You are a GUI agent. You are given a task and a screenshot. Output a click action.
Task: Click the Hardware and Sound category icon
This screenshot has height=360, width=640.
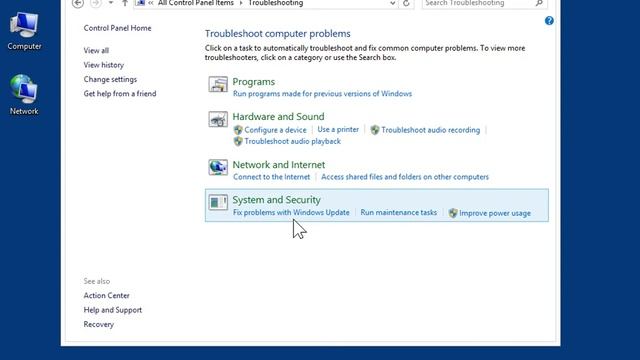point(218,119)
